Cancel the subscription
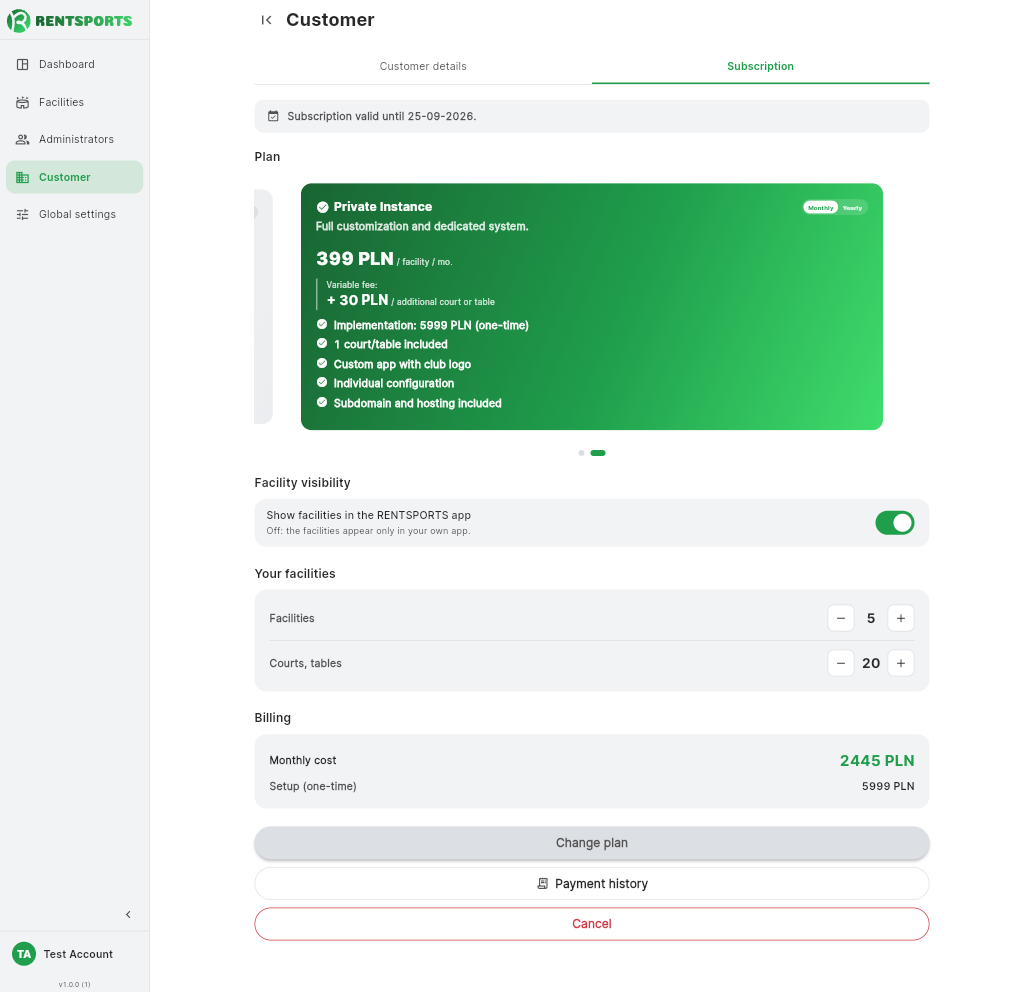The image size is (1034, 992). tap(592, 923)
